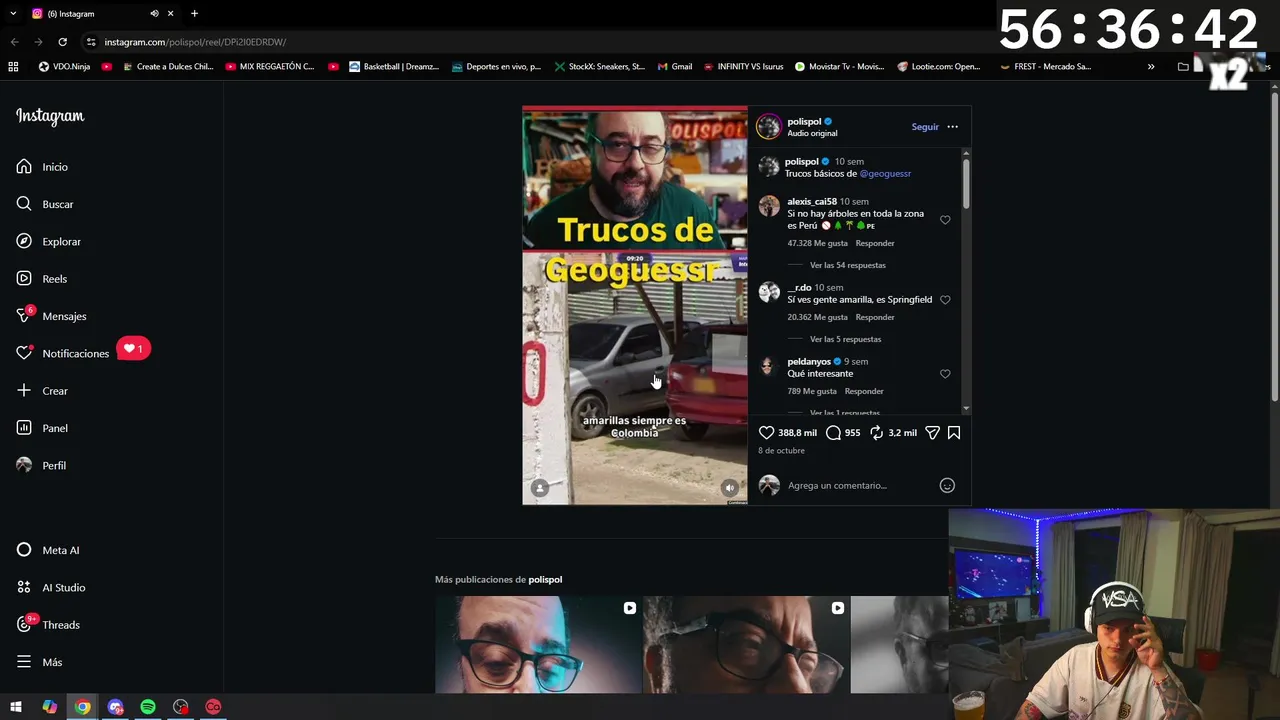Open MIX REGGAETÓN bookmark
The height and width of the screenshot is (720, 1280).
pyautogui.click(x=269, y=67)
